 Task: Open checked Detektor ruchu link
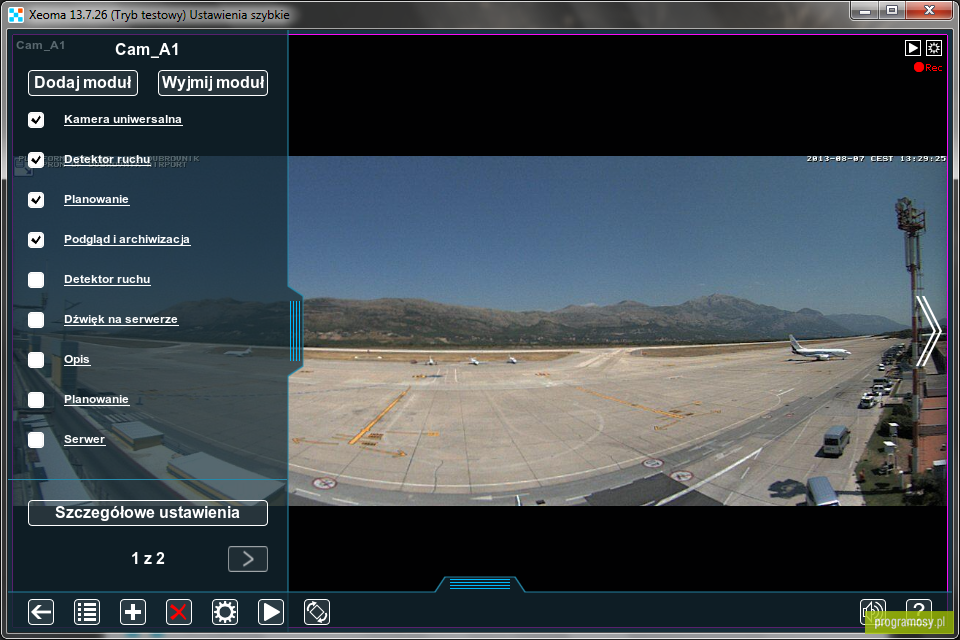pyautogui.click(x=107, y=159)
